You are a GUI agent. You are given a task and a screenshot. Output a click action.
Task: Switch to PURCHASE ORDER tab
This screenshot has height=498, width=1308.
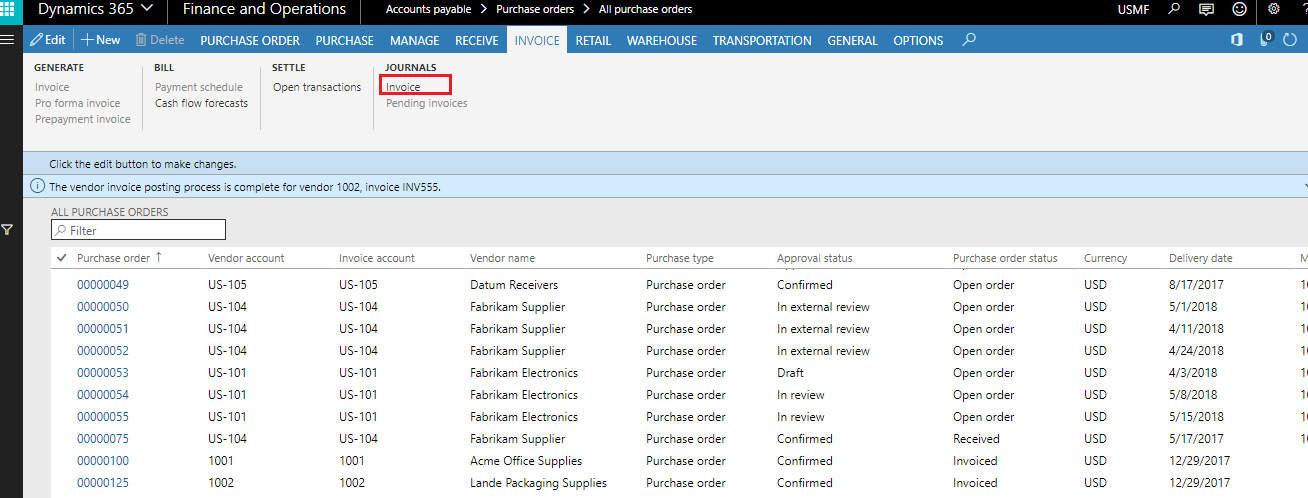click(250, 40)
